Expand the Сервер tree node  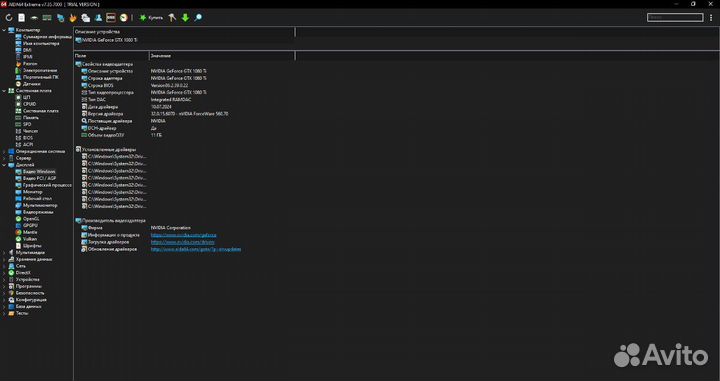click(5, 158)
